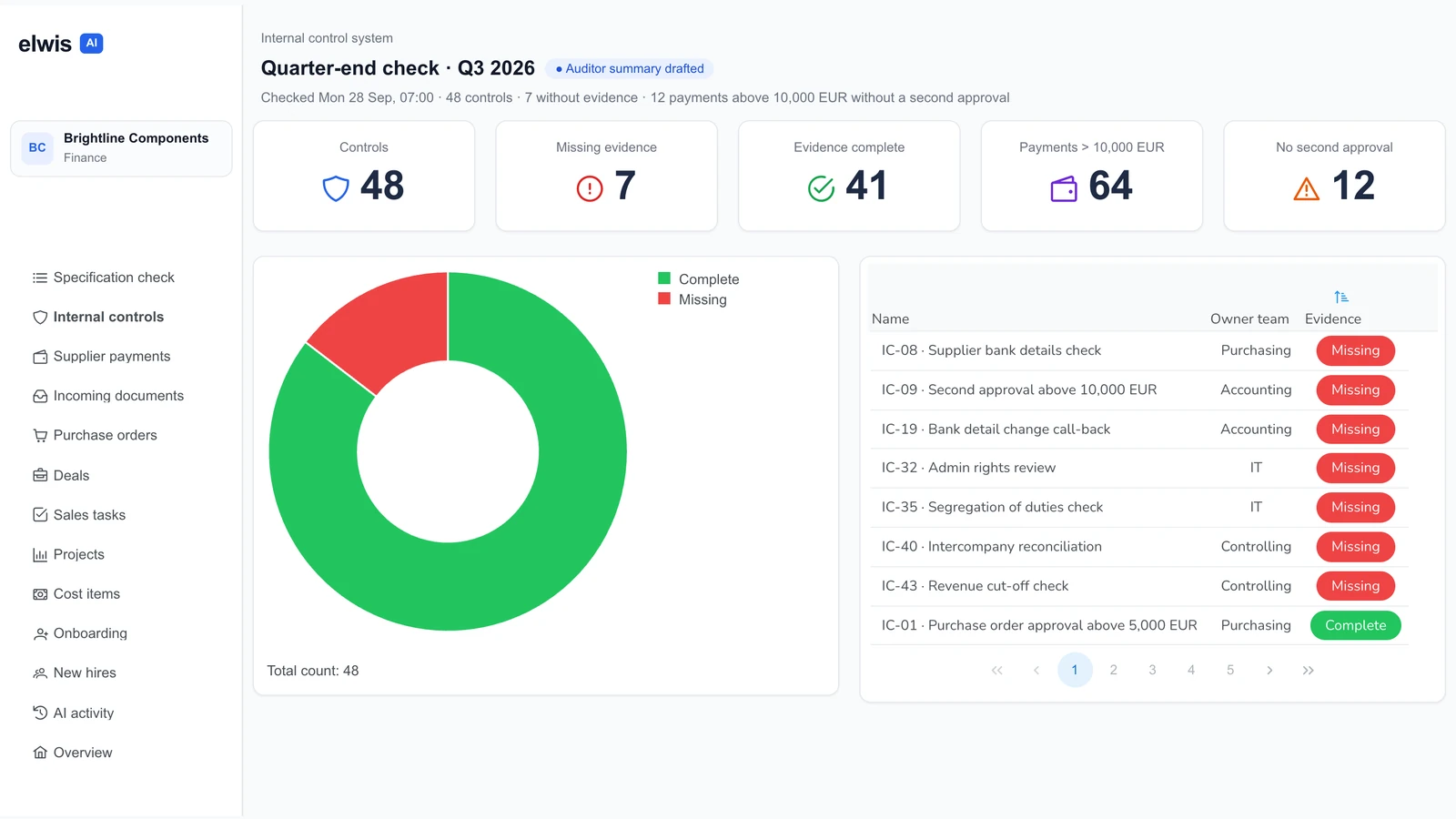Toggle the Complete legend green swatch
The image size is (1456, 819).
coord(664,278)
